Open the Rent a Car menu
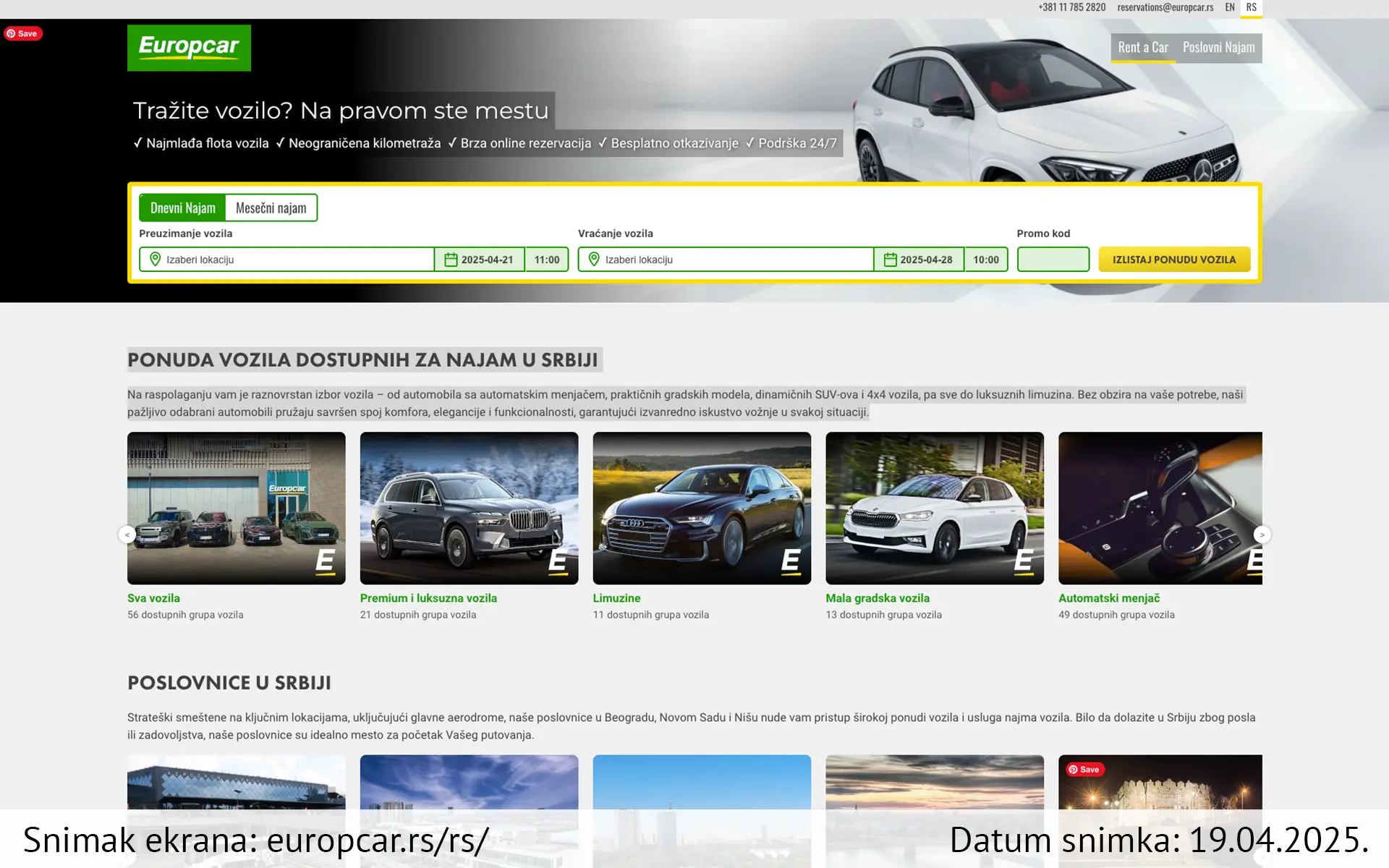 tap(1143, 48)
